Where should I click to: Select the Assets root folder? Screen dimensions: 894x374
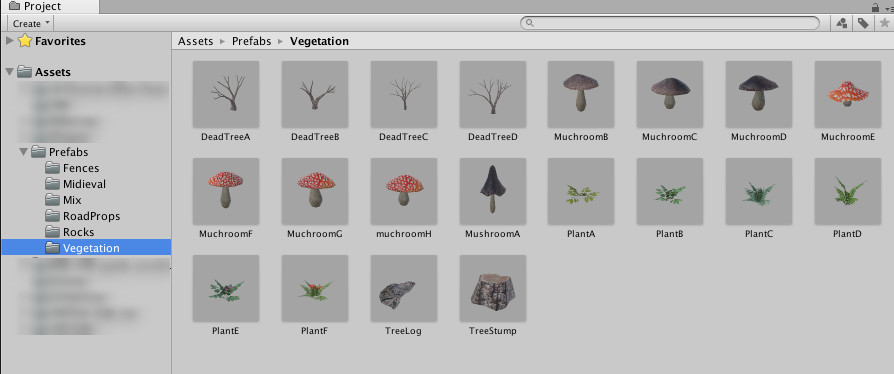[x=44, y=72]
